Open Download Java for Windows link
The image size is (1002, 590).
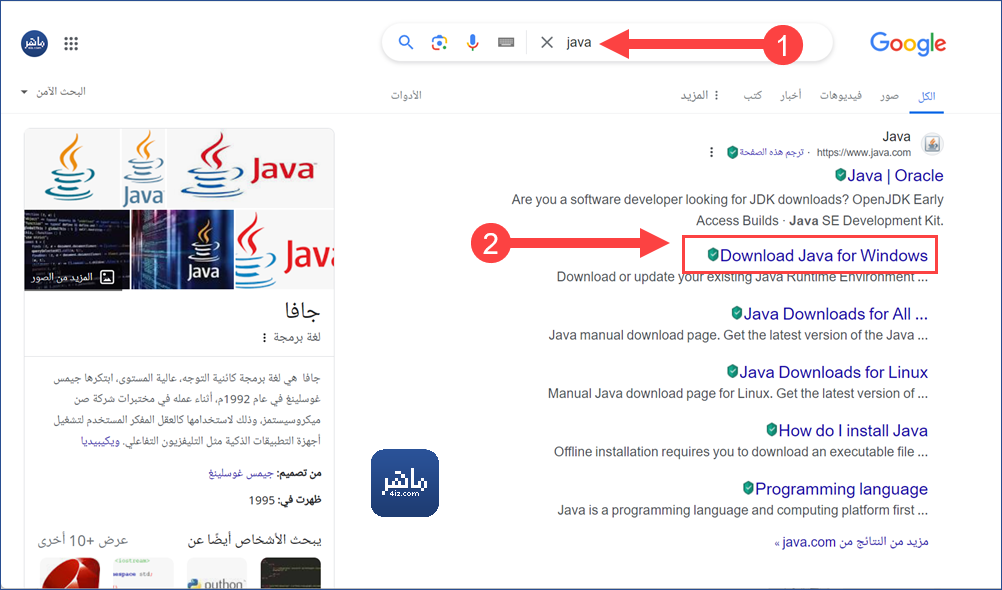(824, 256)
